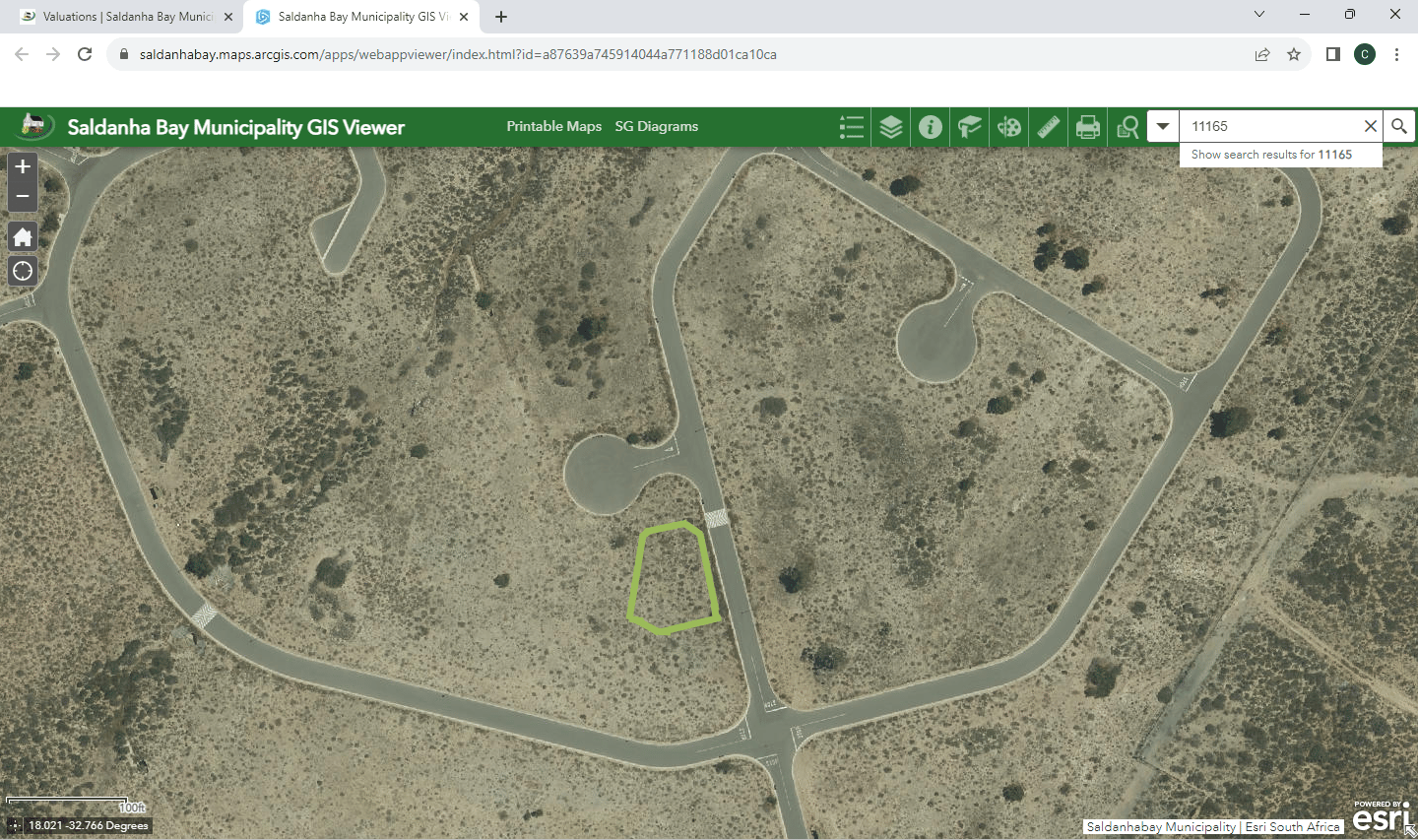Select 'Show search results for 11165' suggestion
The height and width of the screenshot is (840, 1418).
pyautogui.click(x=1281, y=155)
